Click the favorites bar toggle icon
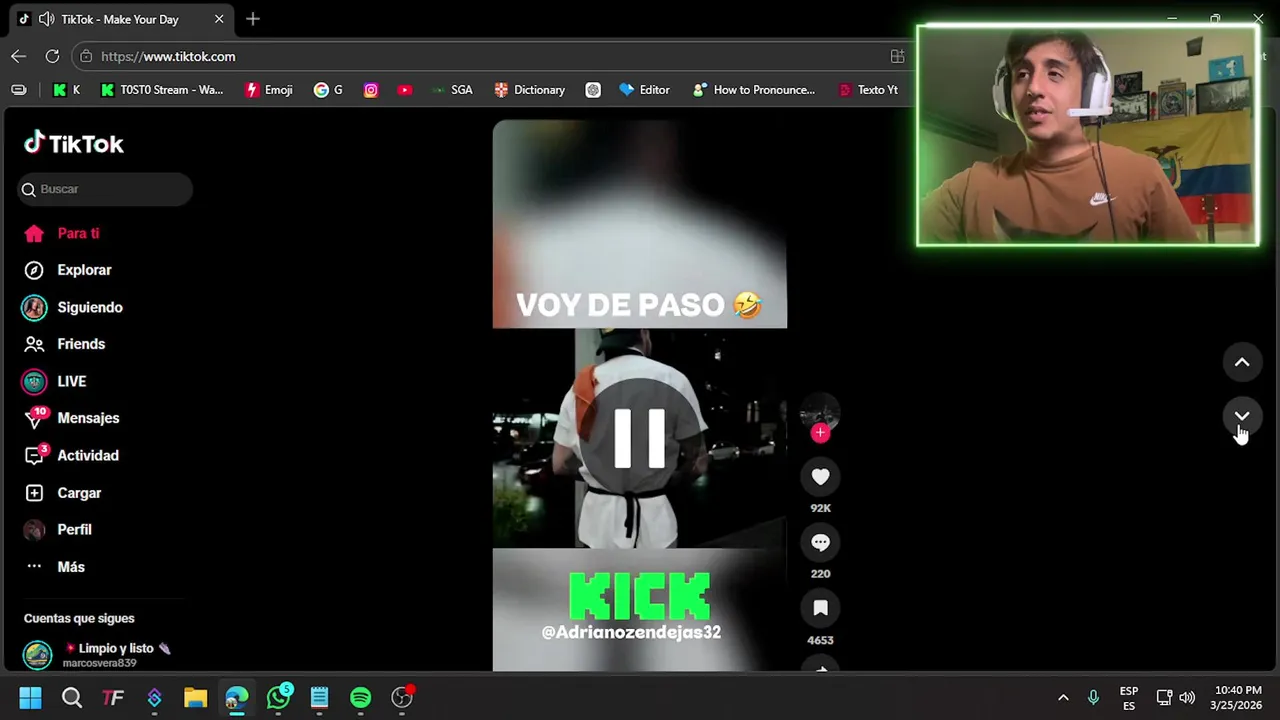Viewport: 1280px width, 720px height. pos(19,90)
